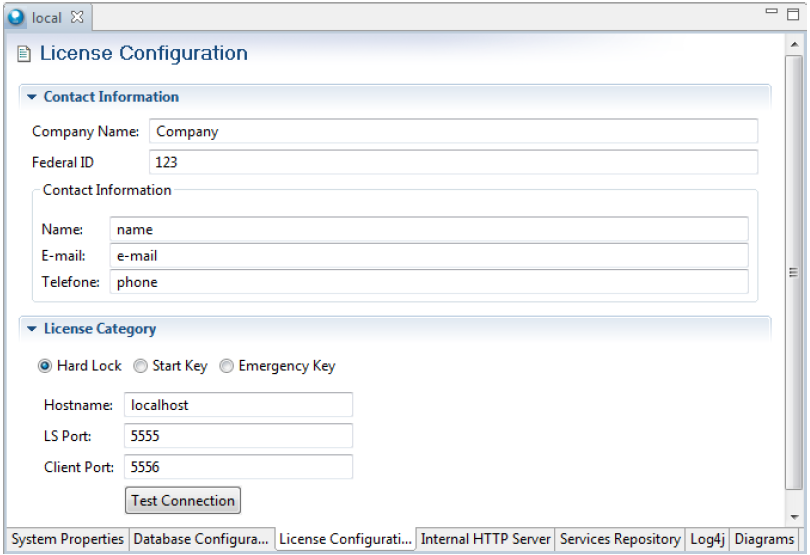Click the vertical scrollbar thumb

coord(795,270)
